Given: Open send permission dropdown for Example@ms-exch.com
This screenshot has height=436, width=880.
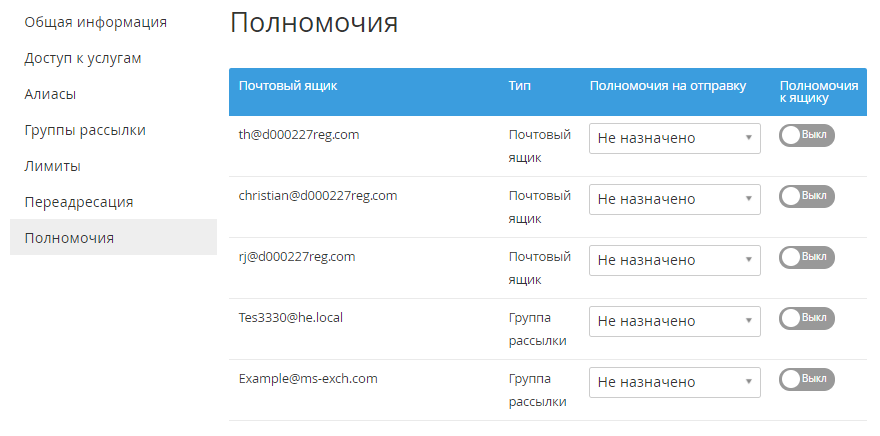Looking at the screenshot, I should point(675,382).
